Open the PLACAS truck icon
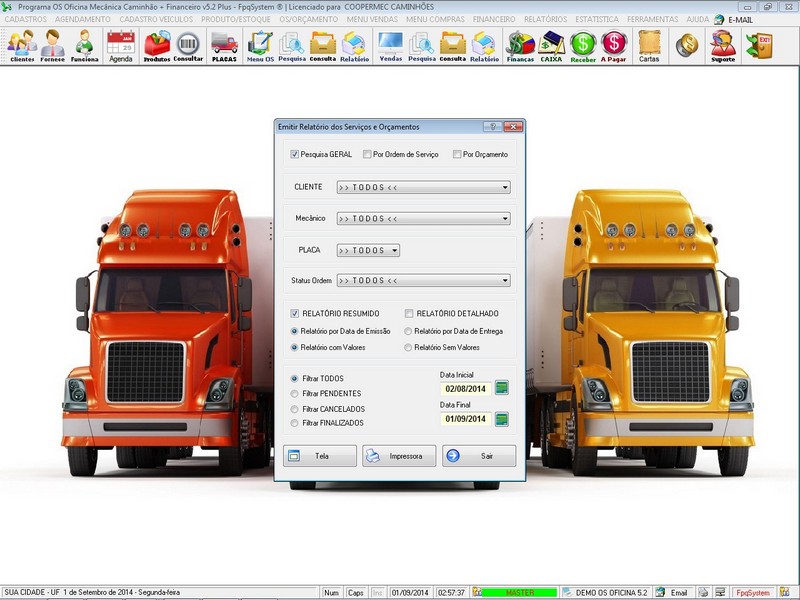Viewport: 800px width, 600px height. [x=224, y=46]
